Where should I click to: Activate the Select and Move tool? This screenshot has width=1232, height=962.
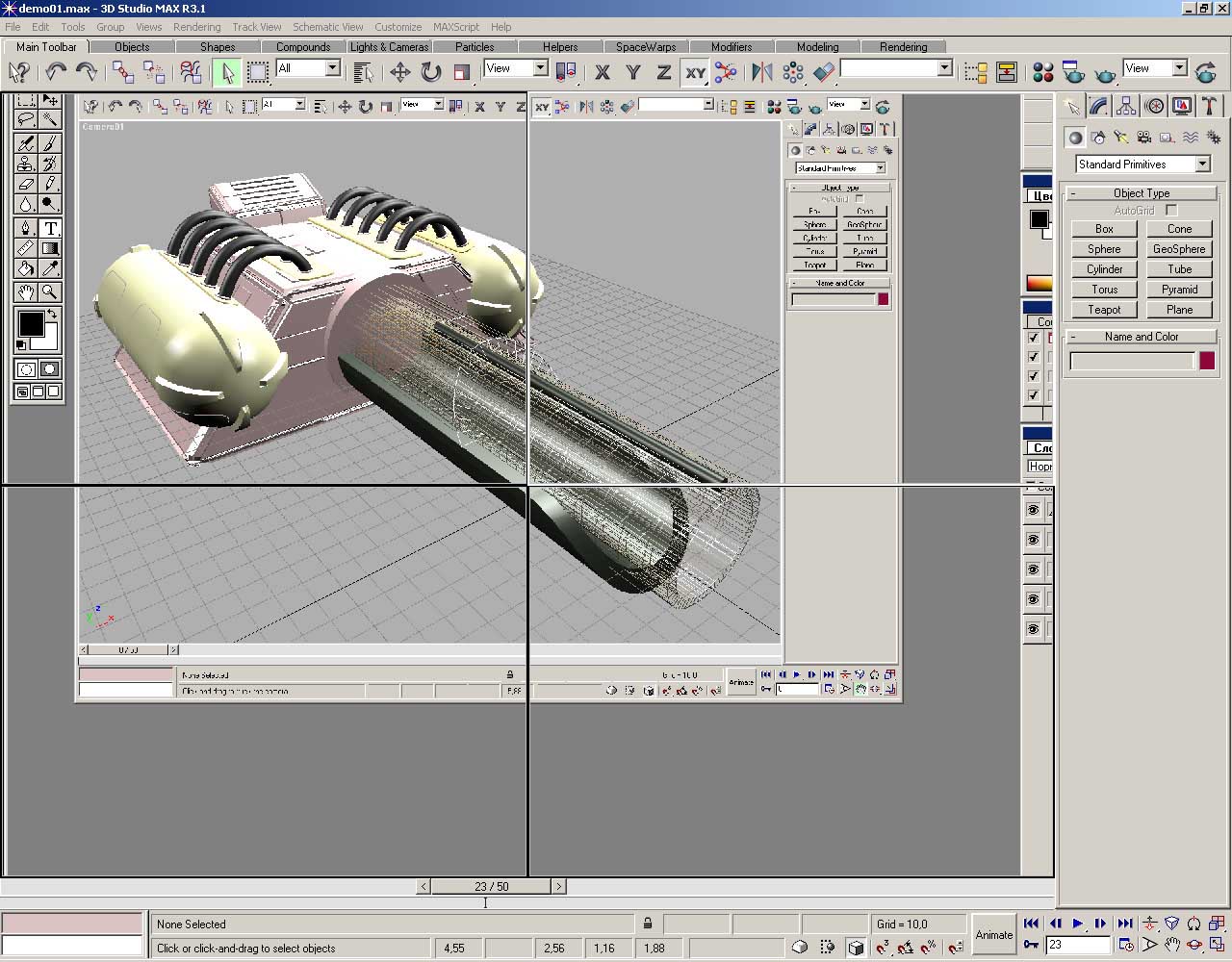point(400,72)
